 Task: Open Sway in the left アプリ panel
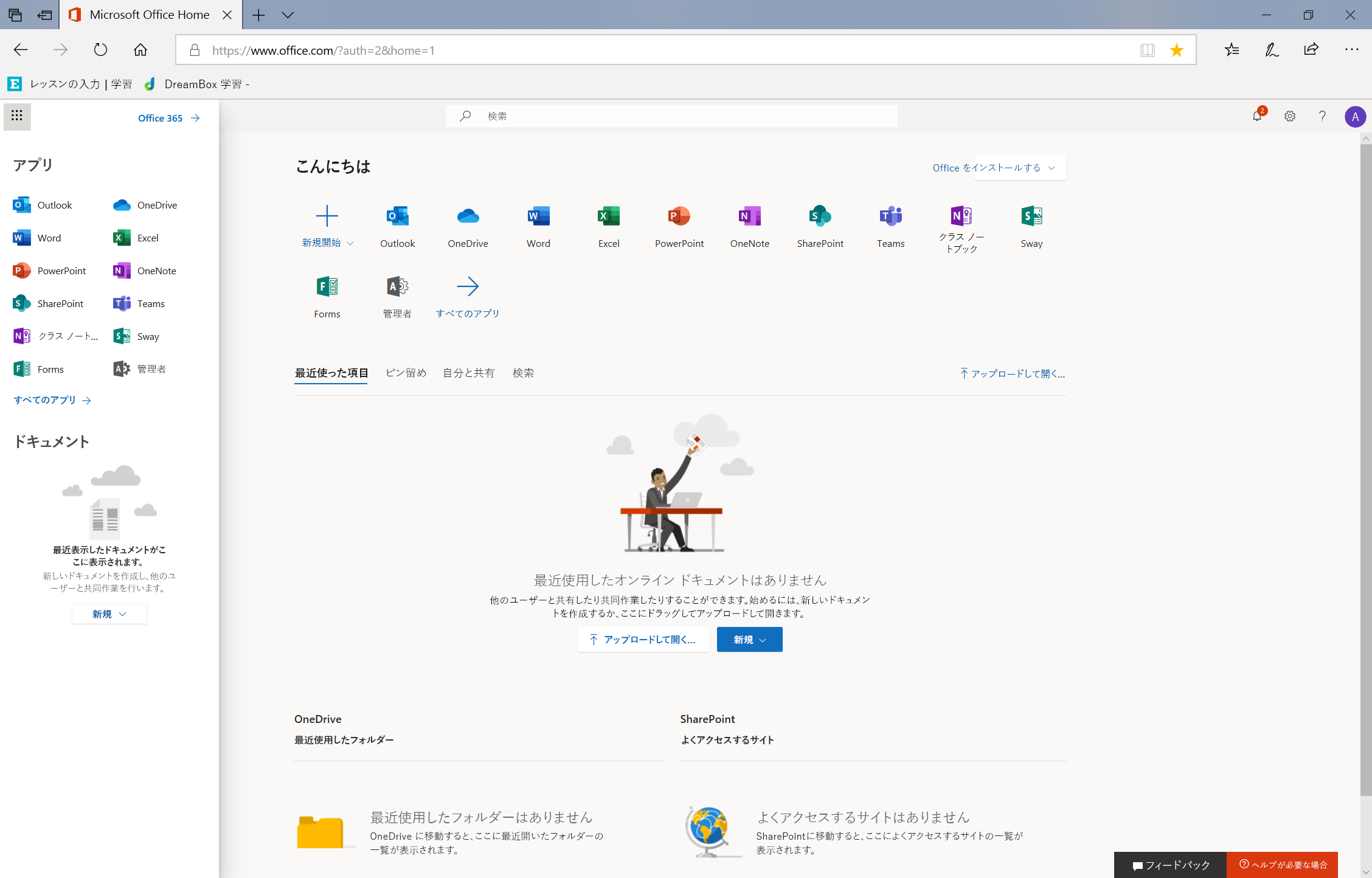136,336
